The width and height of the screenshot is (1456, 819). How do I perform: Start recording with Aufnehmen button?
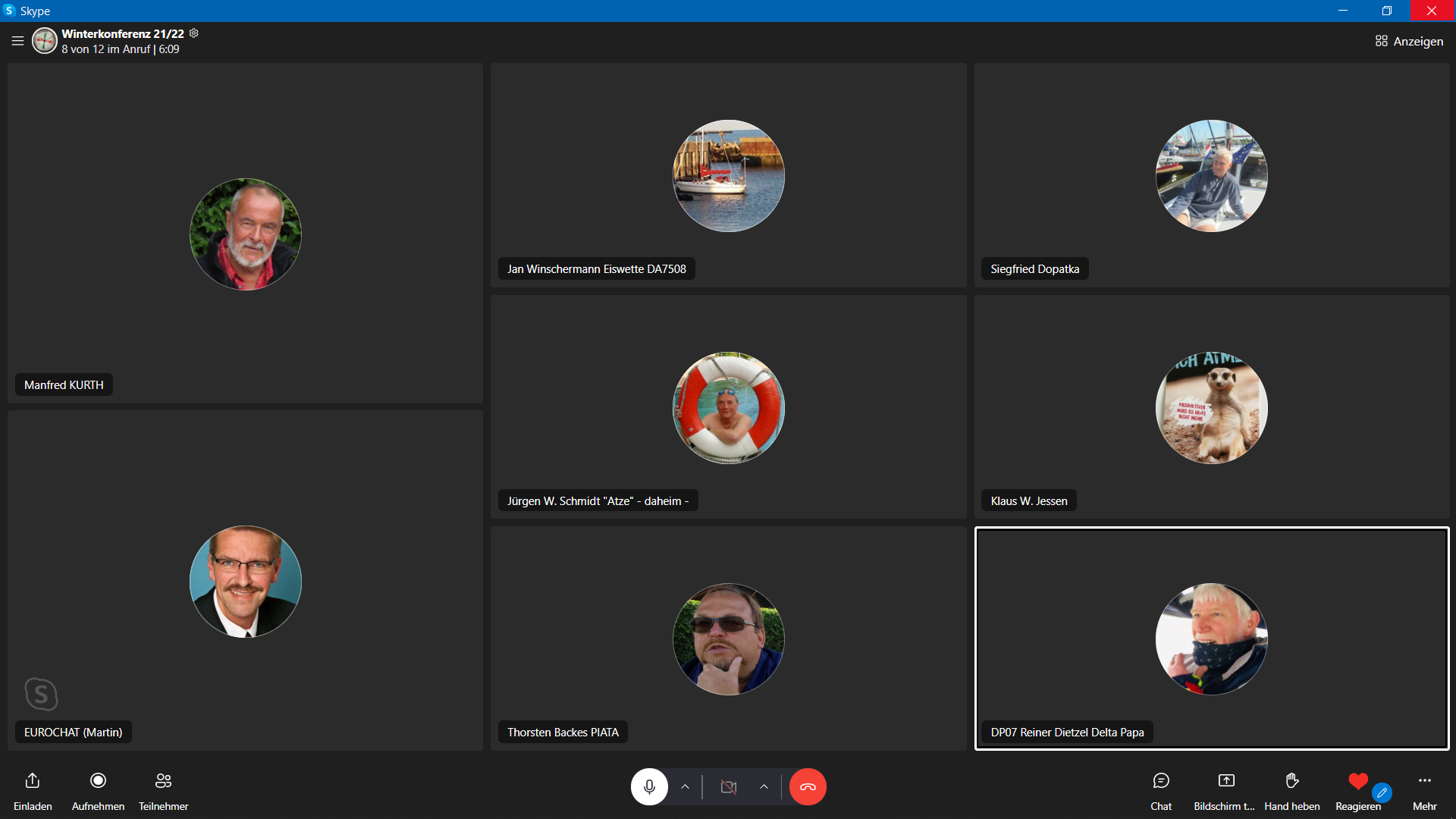coord(98,781)
